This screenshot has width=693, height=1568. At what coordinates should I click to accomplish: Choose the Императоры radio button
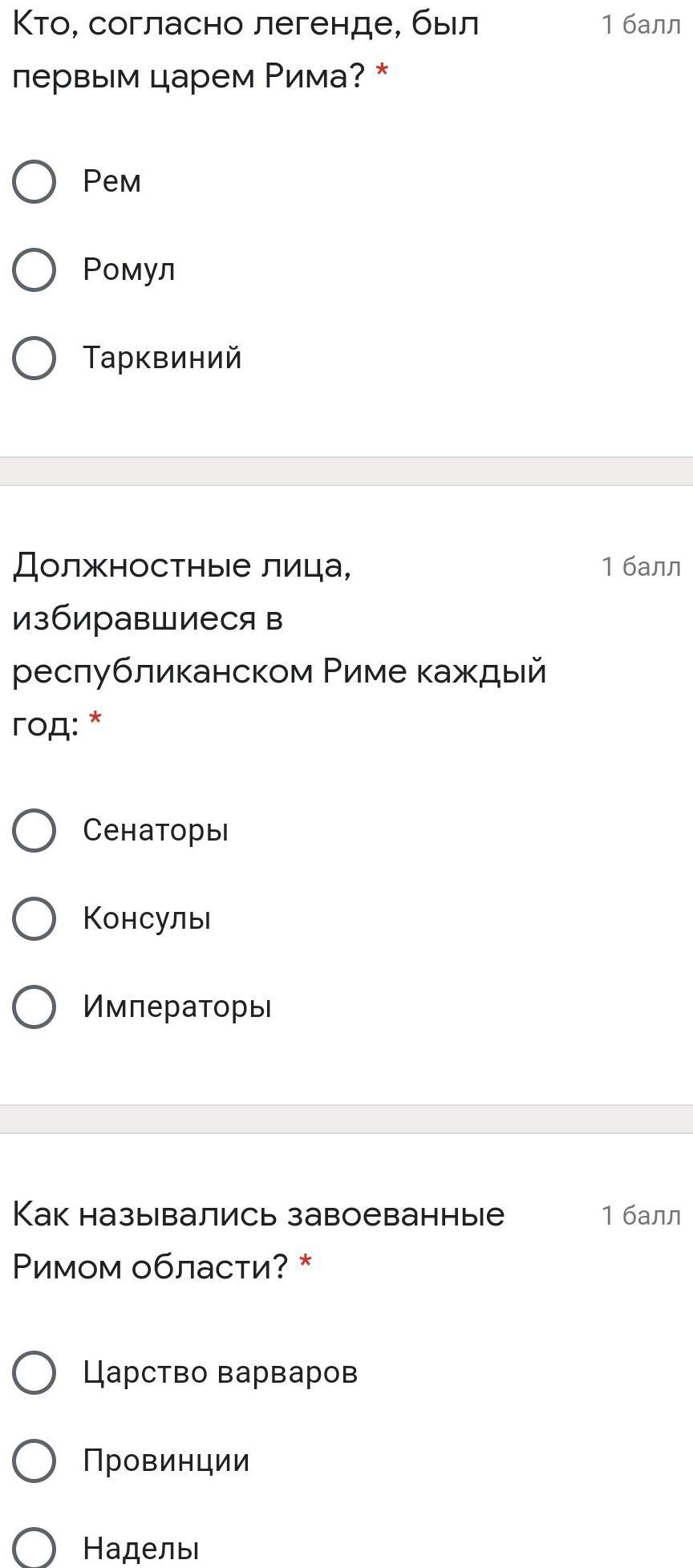[34, 1007]
